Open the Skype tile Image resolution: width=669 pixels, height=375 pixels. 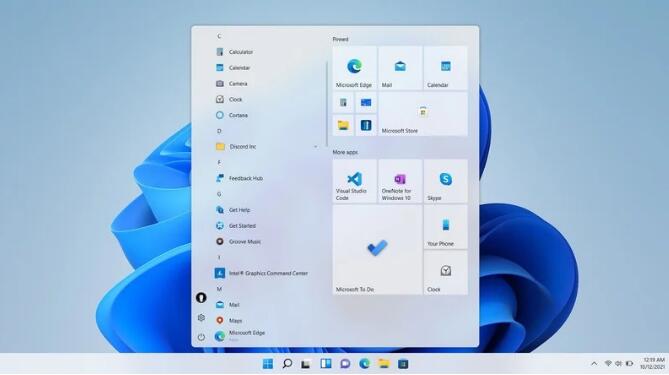[445, 181]
